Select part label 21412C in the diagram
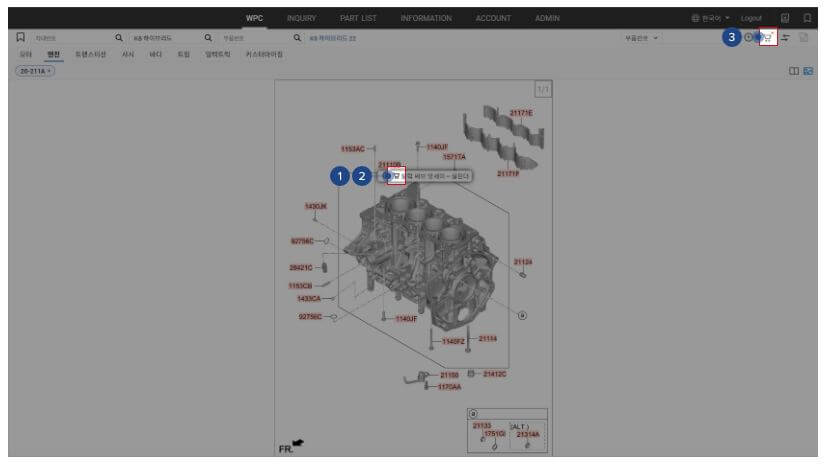 pyautogui.click(x=495, y=374)
